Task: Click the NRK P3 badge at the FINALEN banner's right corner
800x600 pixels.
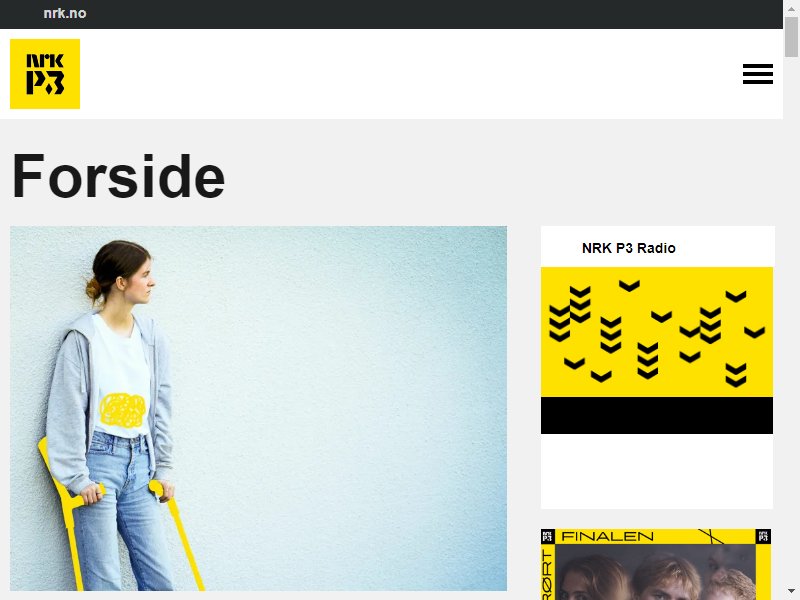Action: pos(763,536)
